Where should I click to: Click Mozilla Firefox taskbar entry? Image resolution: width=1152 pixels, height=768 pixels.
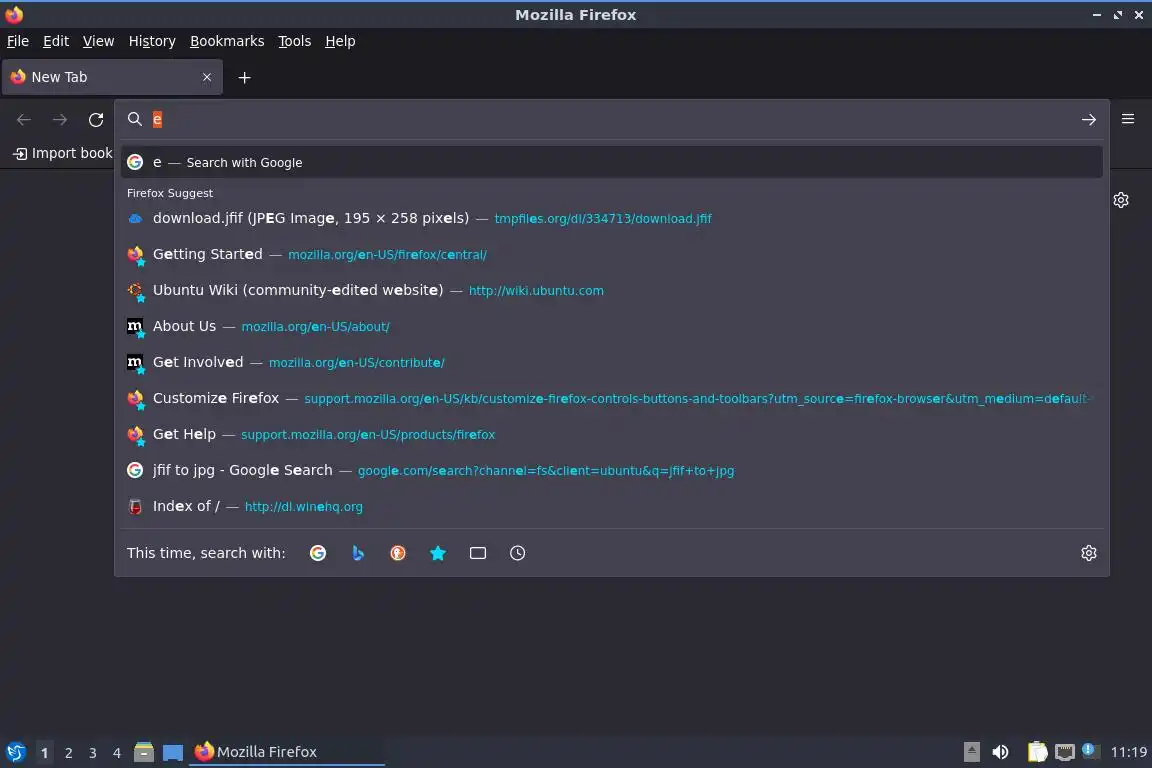pos(287,752)
